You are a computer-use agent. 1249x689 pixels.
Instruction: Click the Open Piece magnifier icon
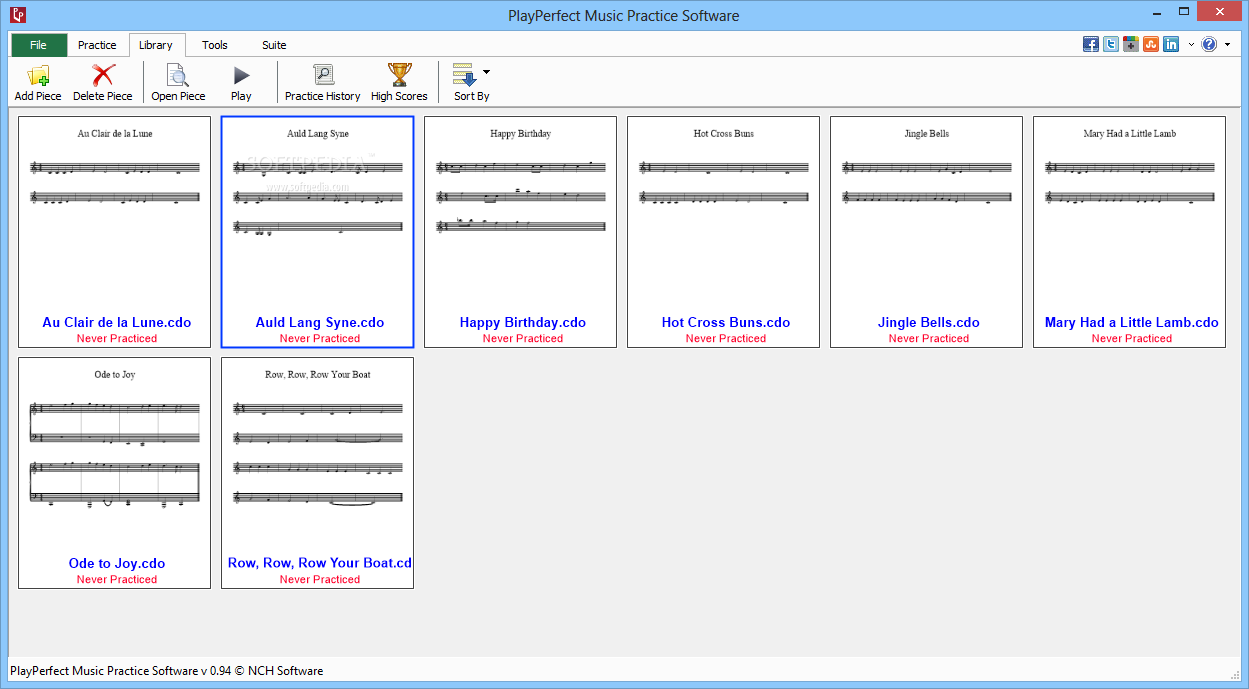click(178, 76)
